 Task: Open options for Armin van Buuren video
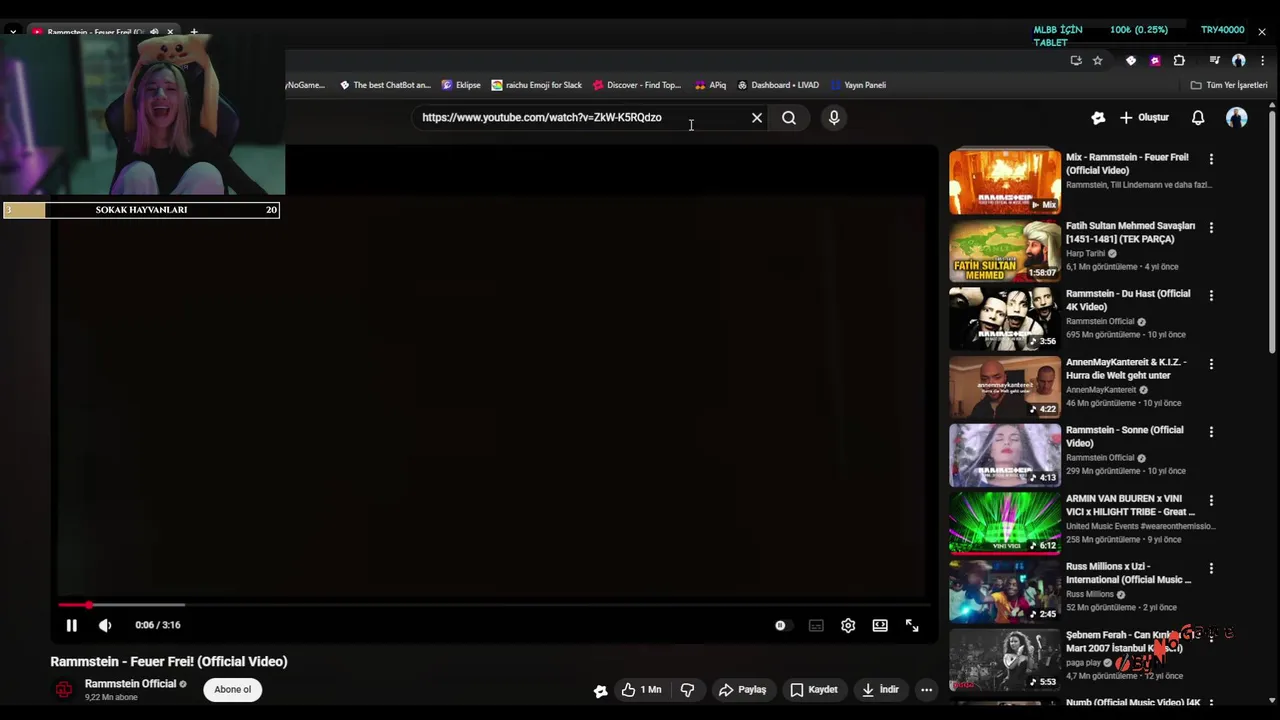(1211, 500)
